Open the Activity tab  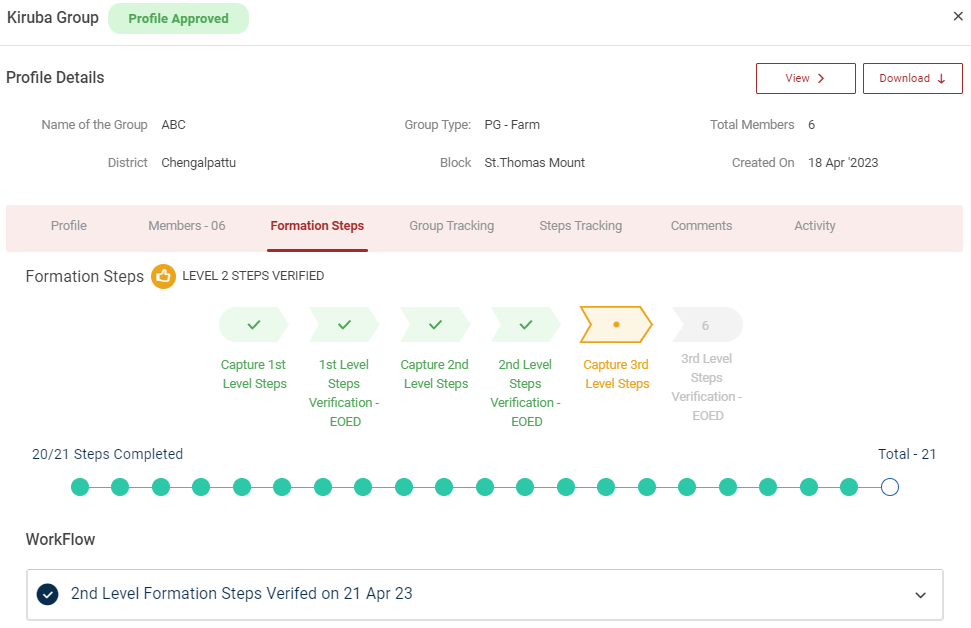[814, 226]
